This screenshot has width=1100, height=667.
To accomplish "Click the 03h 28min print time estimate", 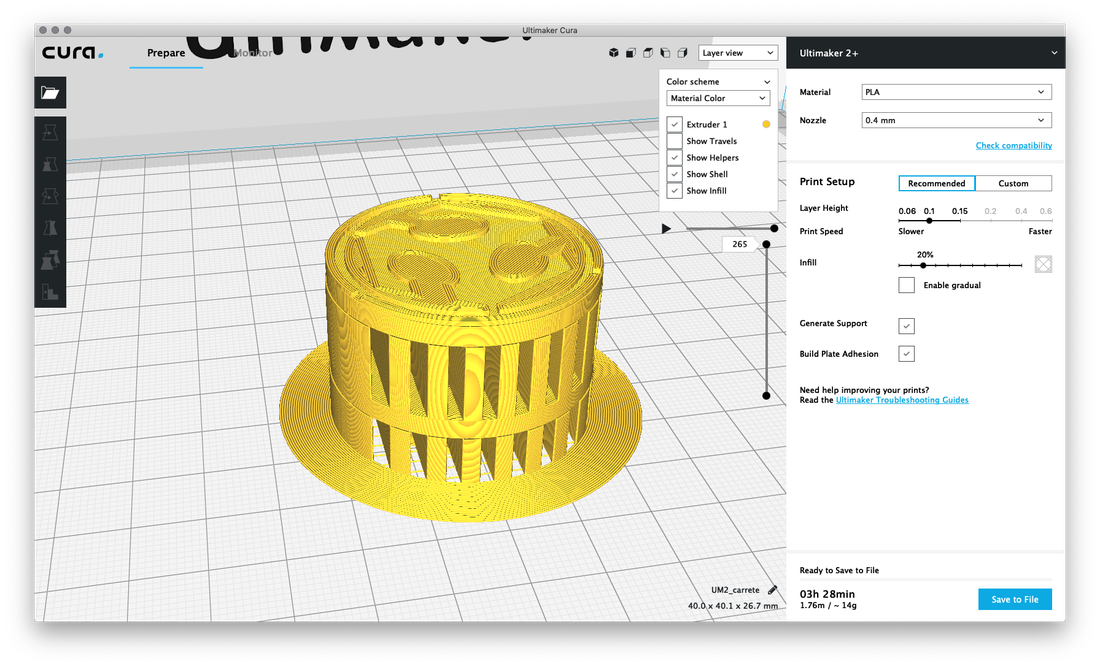I will (827, 593).
